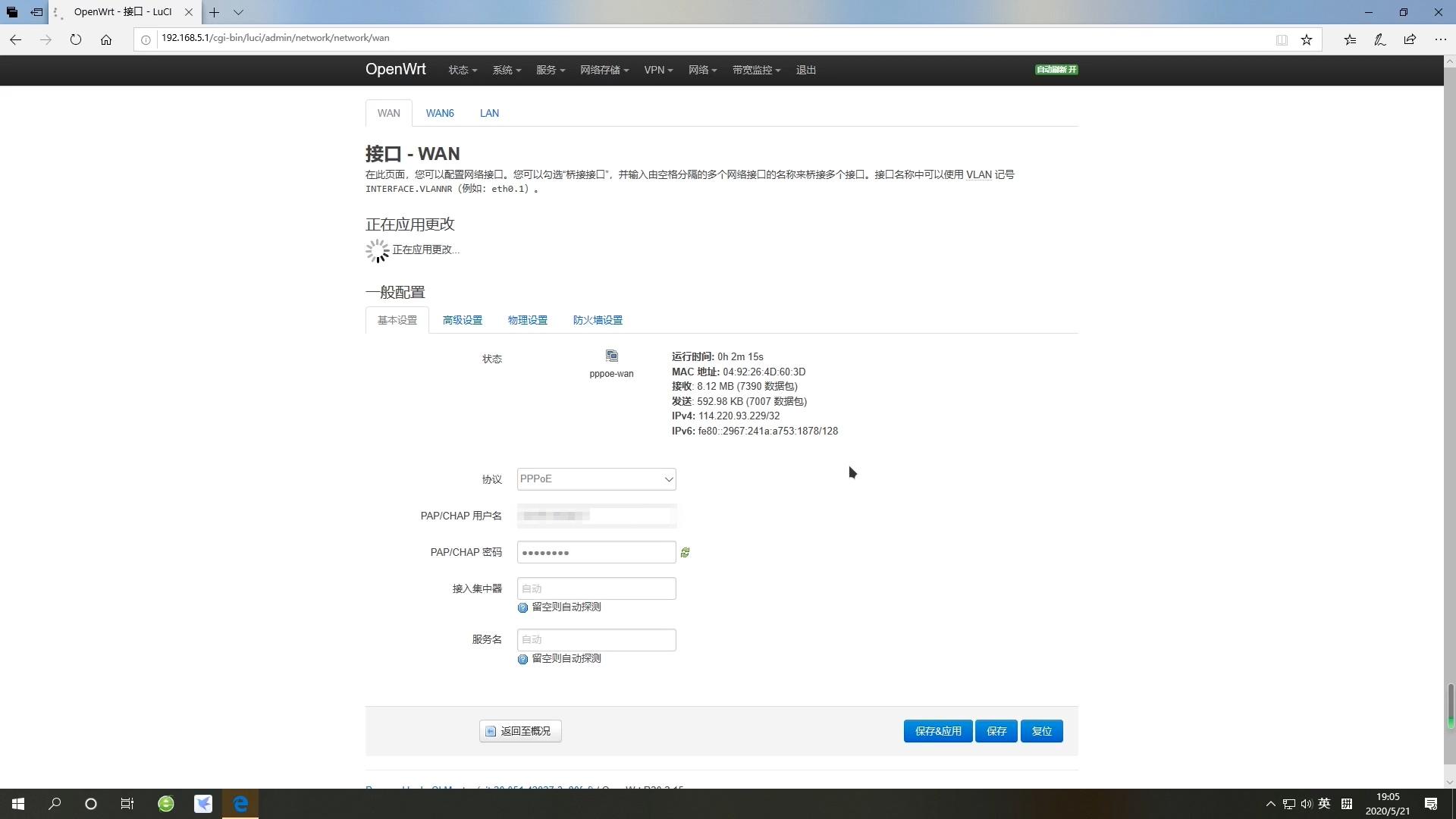Toggle the 英 input language indicator
The image size is (1456, 819).
1324,804
